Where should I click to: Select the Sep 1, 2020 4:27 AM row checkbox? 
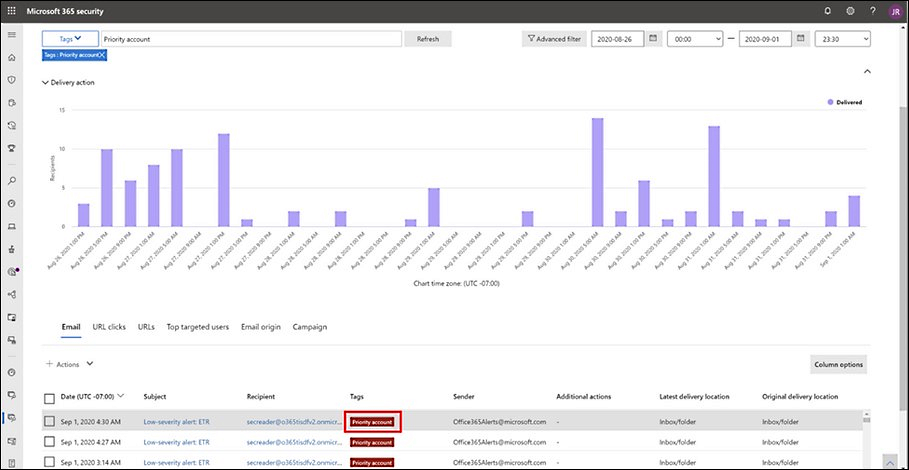(49, 442)
